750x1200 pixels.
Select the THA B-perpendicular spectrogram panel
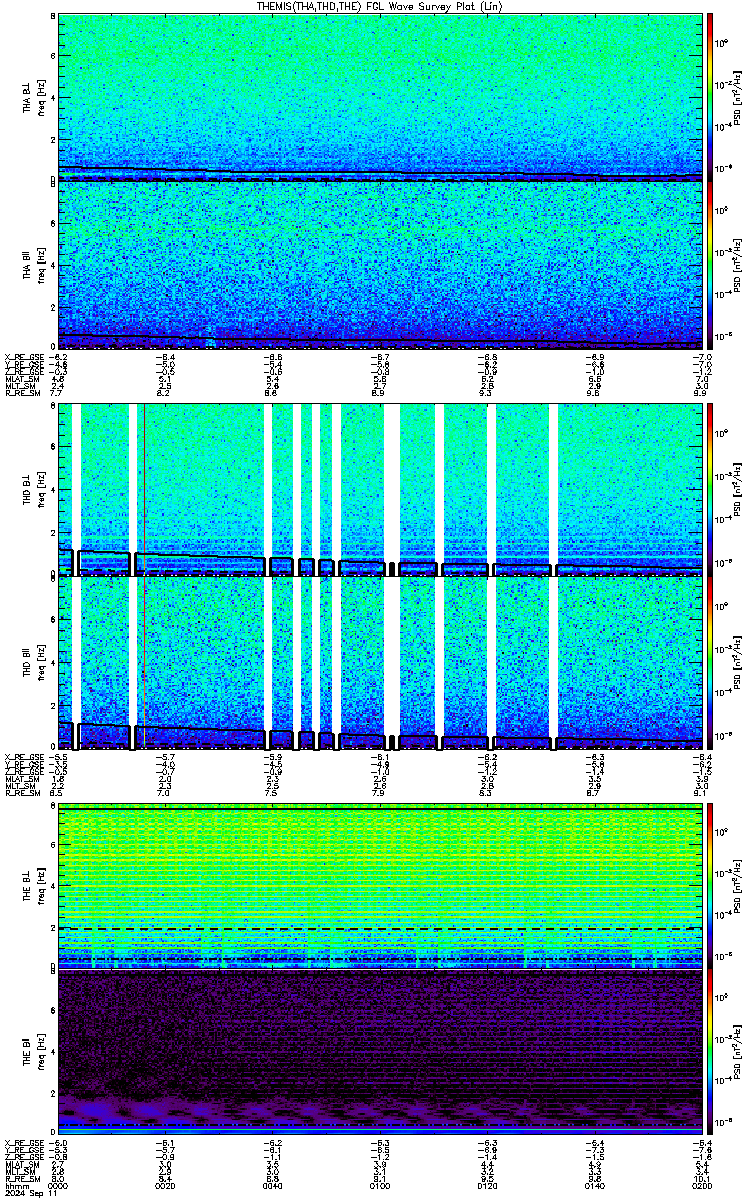(x=380, y=96)
